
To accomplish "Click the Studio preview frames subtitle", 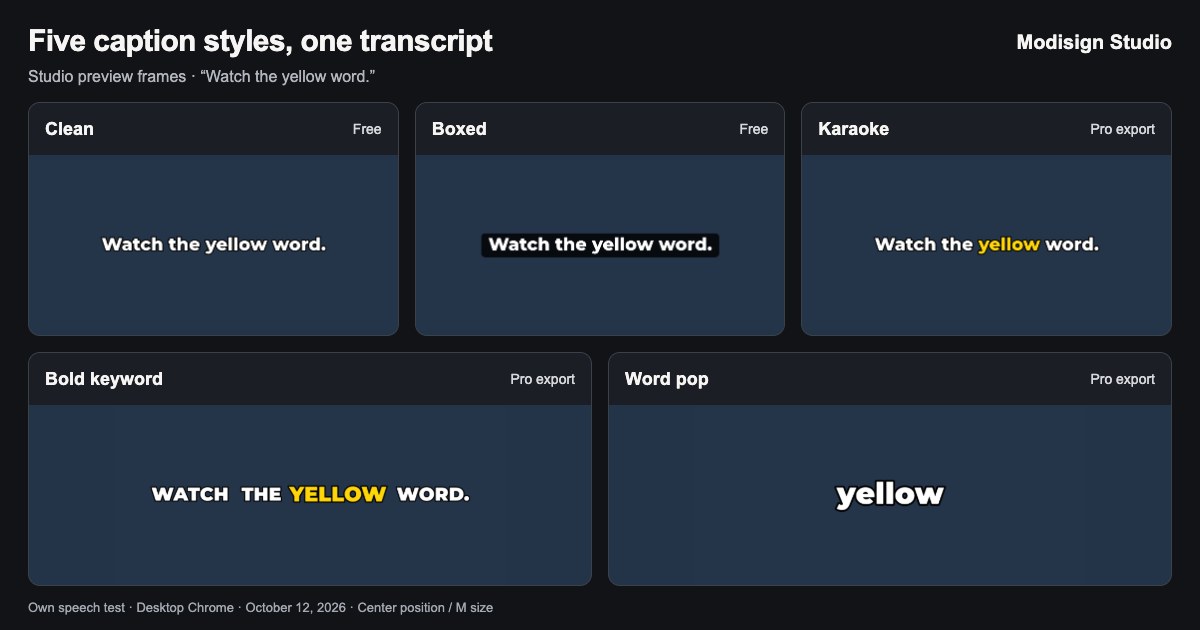I will pyautogui.click(x=201, y=77).
